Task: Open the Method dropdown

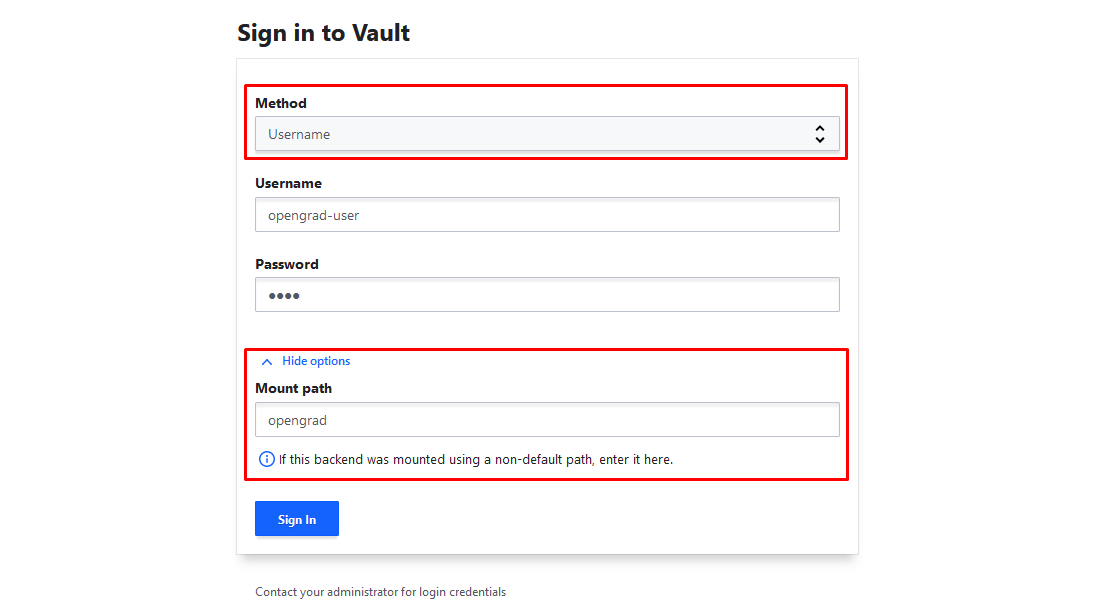Action: coord(546,134)
